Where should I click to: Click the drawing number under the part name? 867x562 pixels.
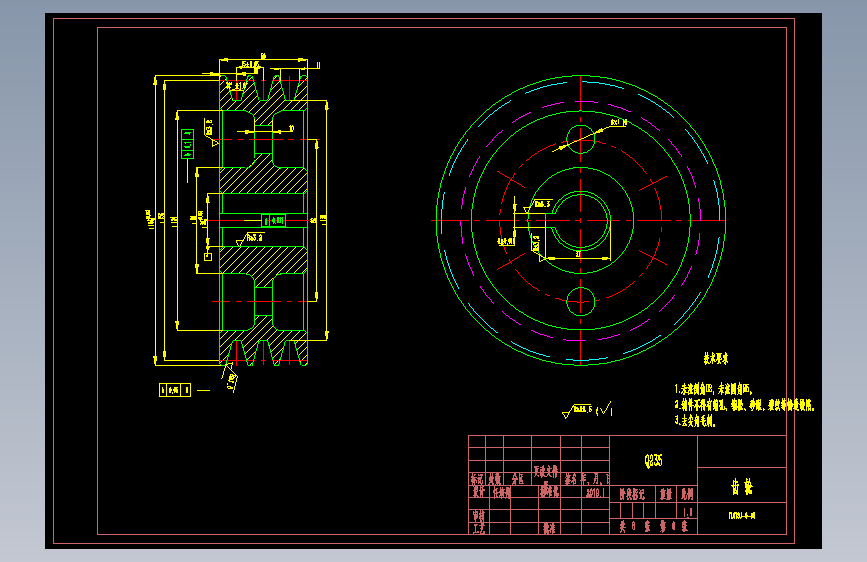[x=741, y=516]
